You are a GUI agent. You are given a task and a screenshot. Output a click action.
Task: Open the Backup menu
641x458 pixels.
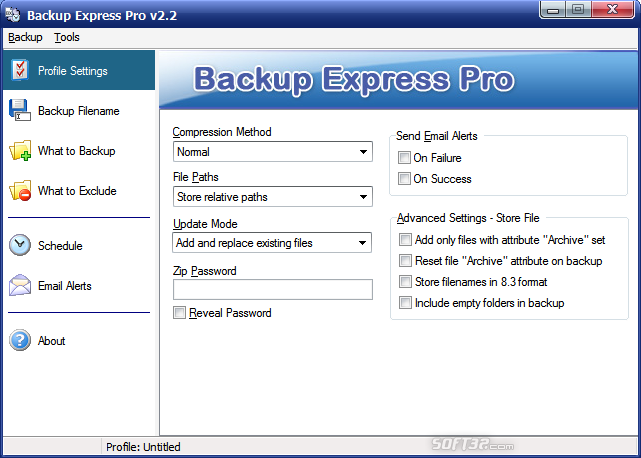click(x=25, y=37)
